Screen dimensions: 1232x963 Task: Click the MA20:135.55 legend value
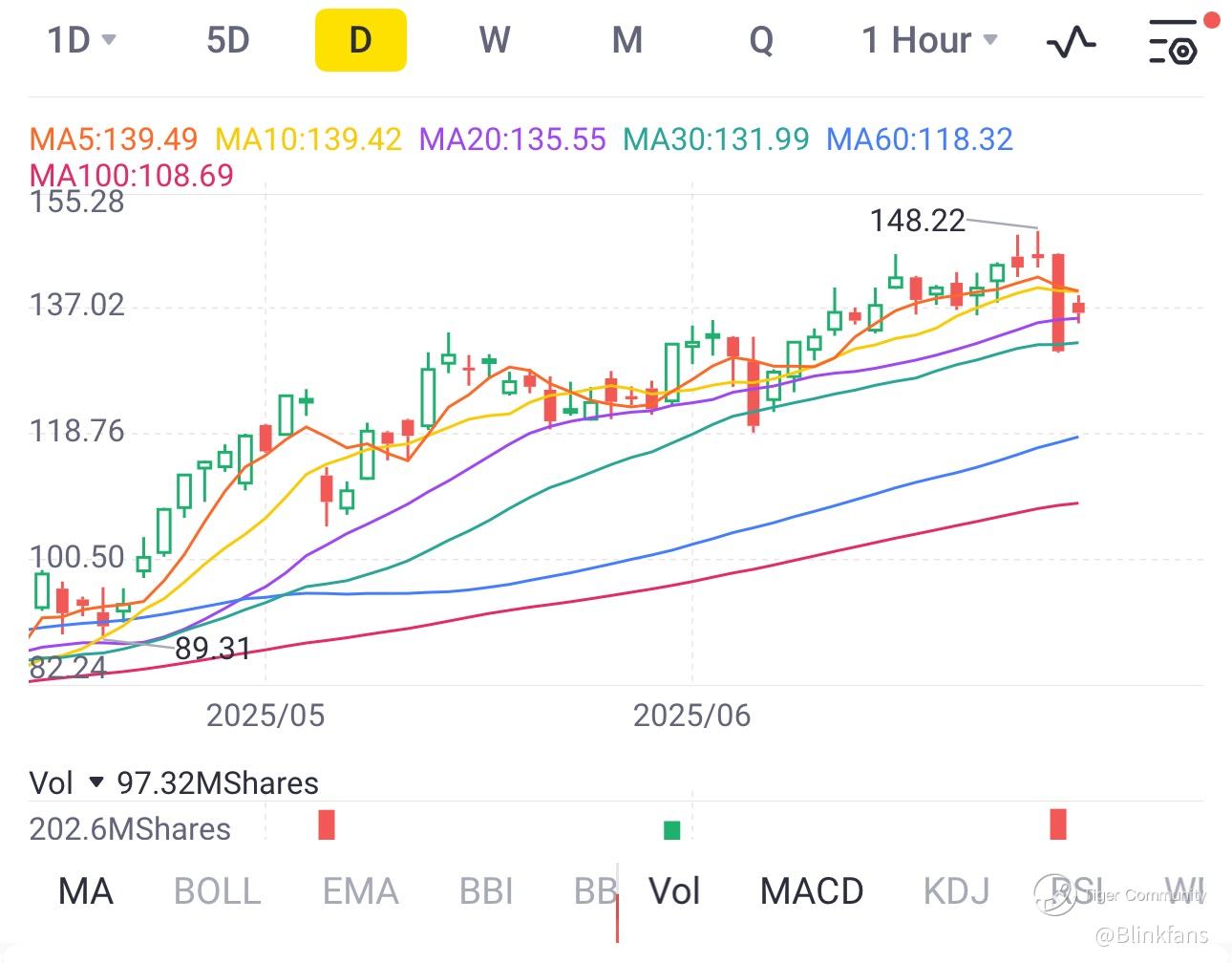coord(513,139)
